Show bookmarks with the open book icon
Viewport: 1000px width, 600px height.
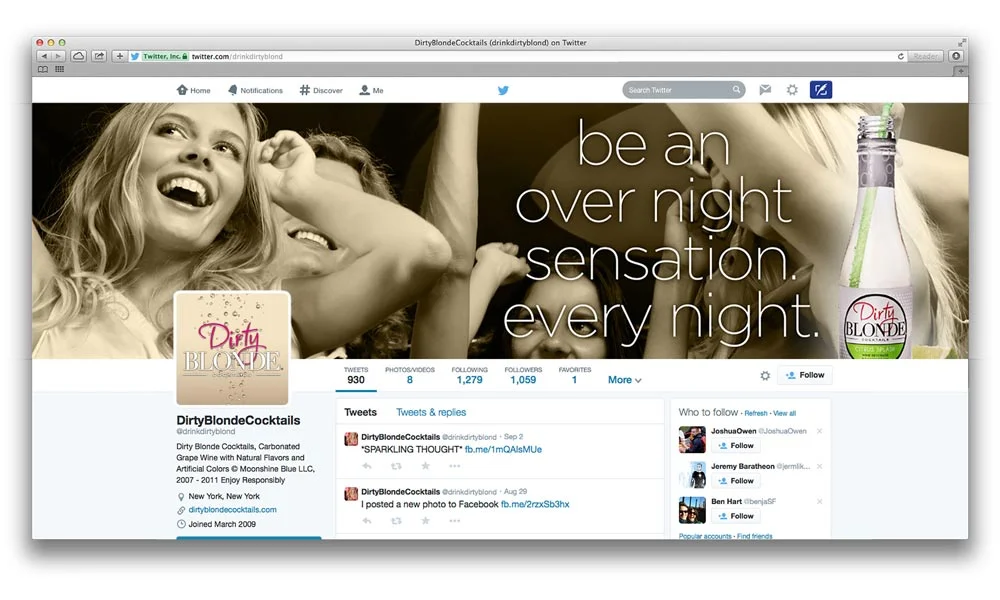coord(43,69)
